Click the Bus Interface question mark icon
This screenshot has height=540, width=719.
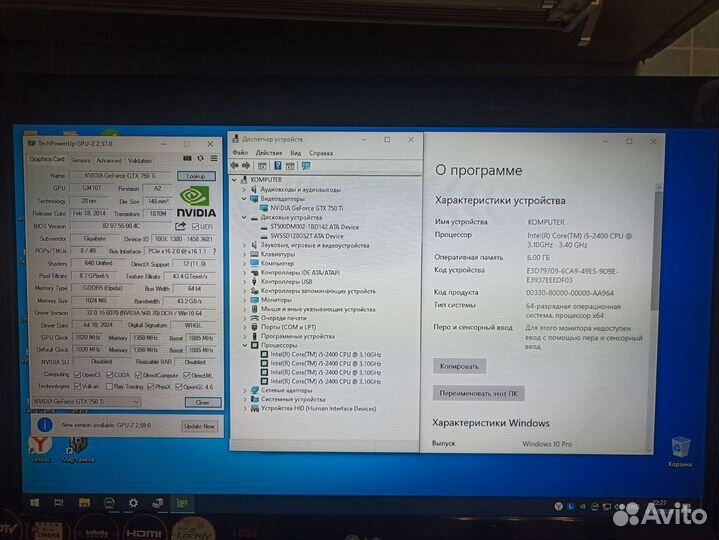(x=214, y=251)
